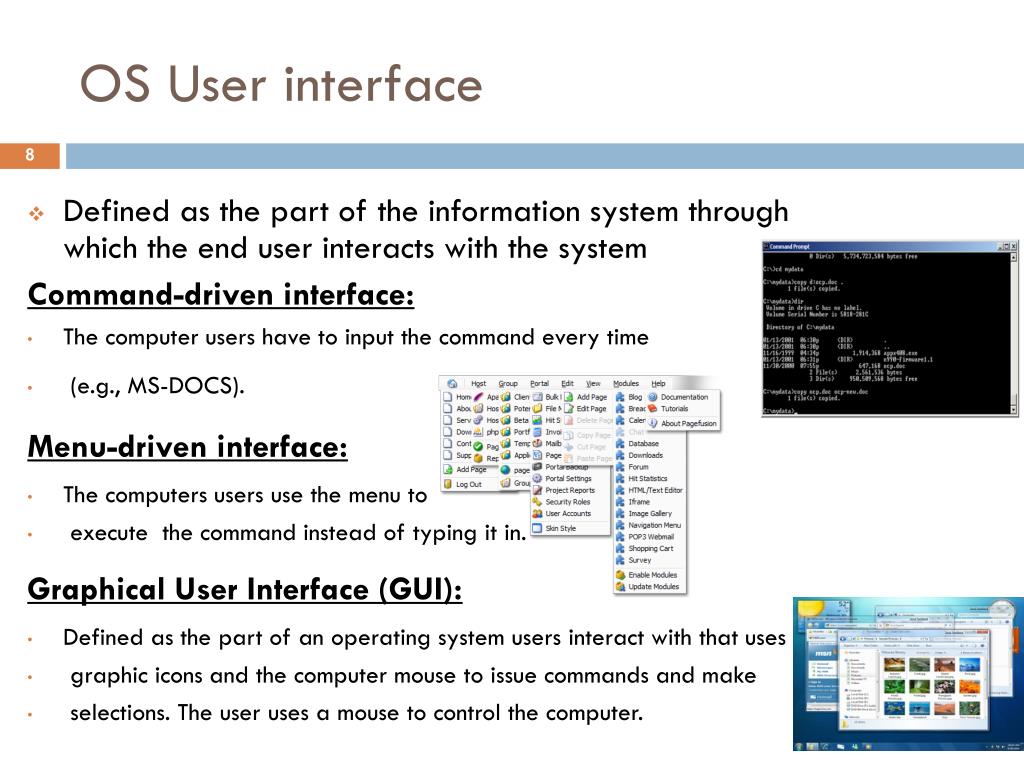Click the Windows Start orb in screenshot

click(x=800, y=746)
